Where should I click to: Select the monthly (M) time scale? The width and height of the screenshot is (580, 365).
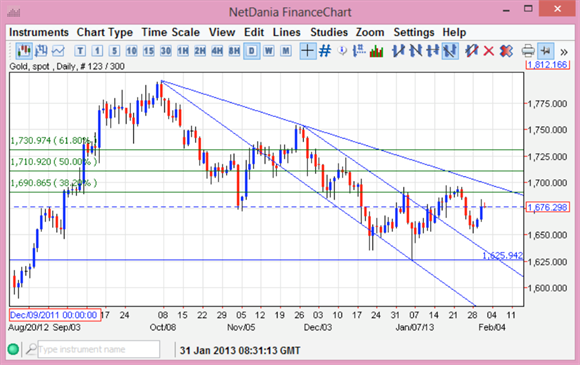click(x=286, y=51)
